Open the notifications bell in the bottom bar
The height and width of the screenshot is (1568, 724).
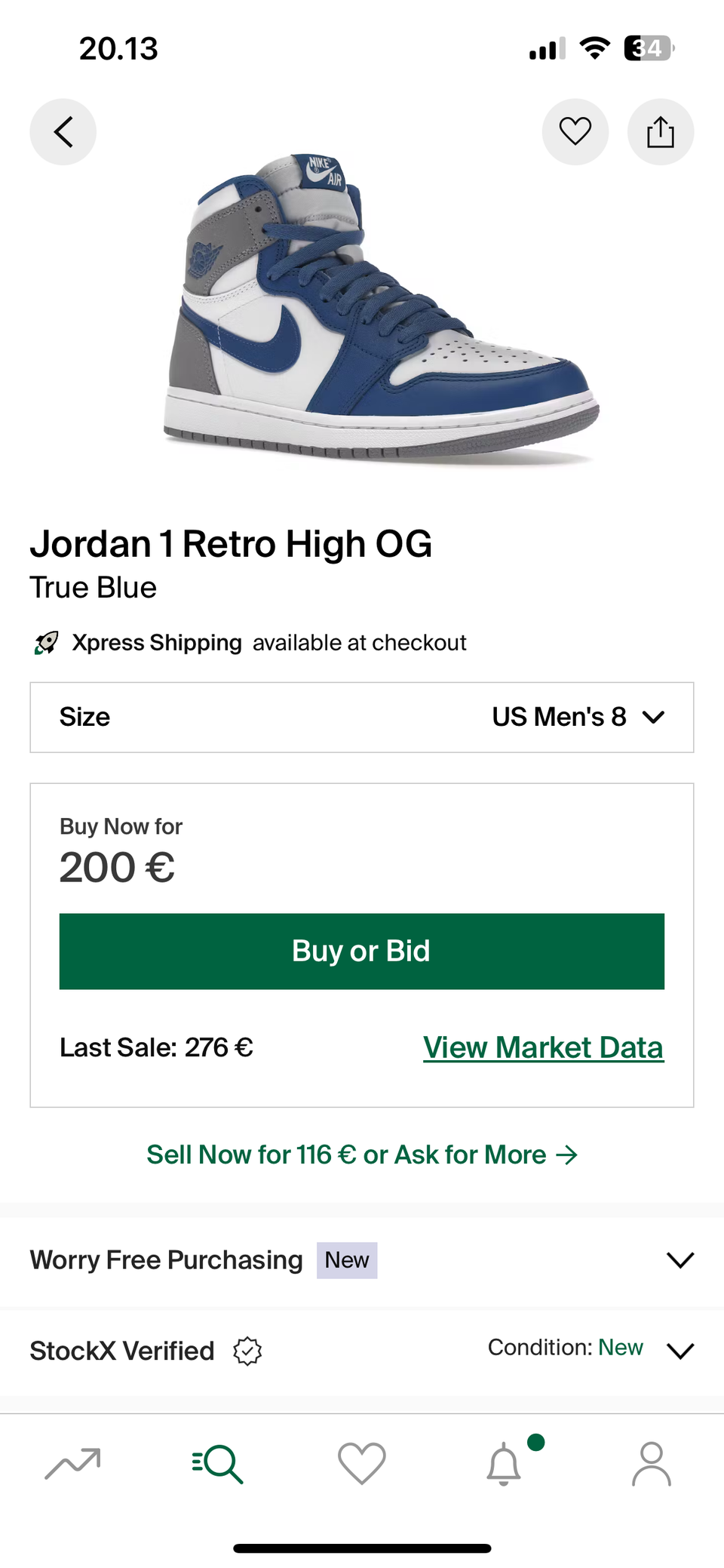point(504,1465)
